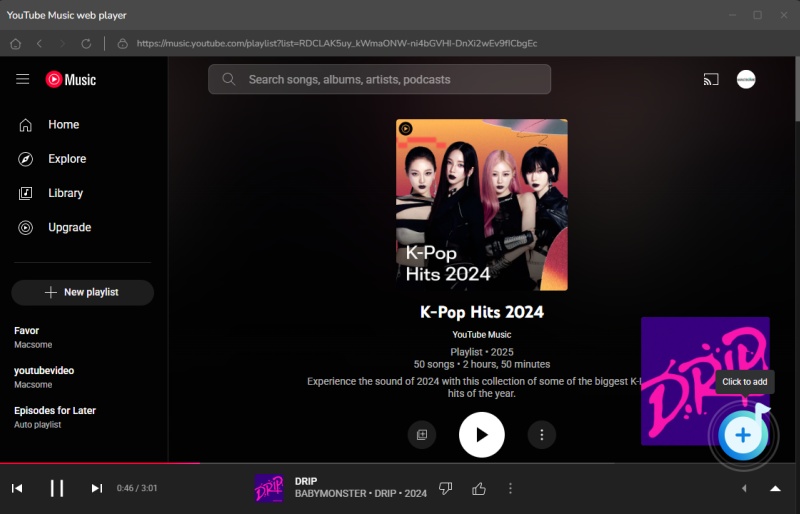This screenshot has width=800, height=514.
Task: Focus the search songs input field
Action: pos(380,79)
